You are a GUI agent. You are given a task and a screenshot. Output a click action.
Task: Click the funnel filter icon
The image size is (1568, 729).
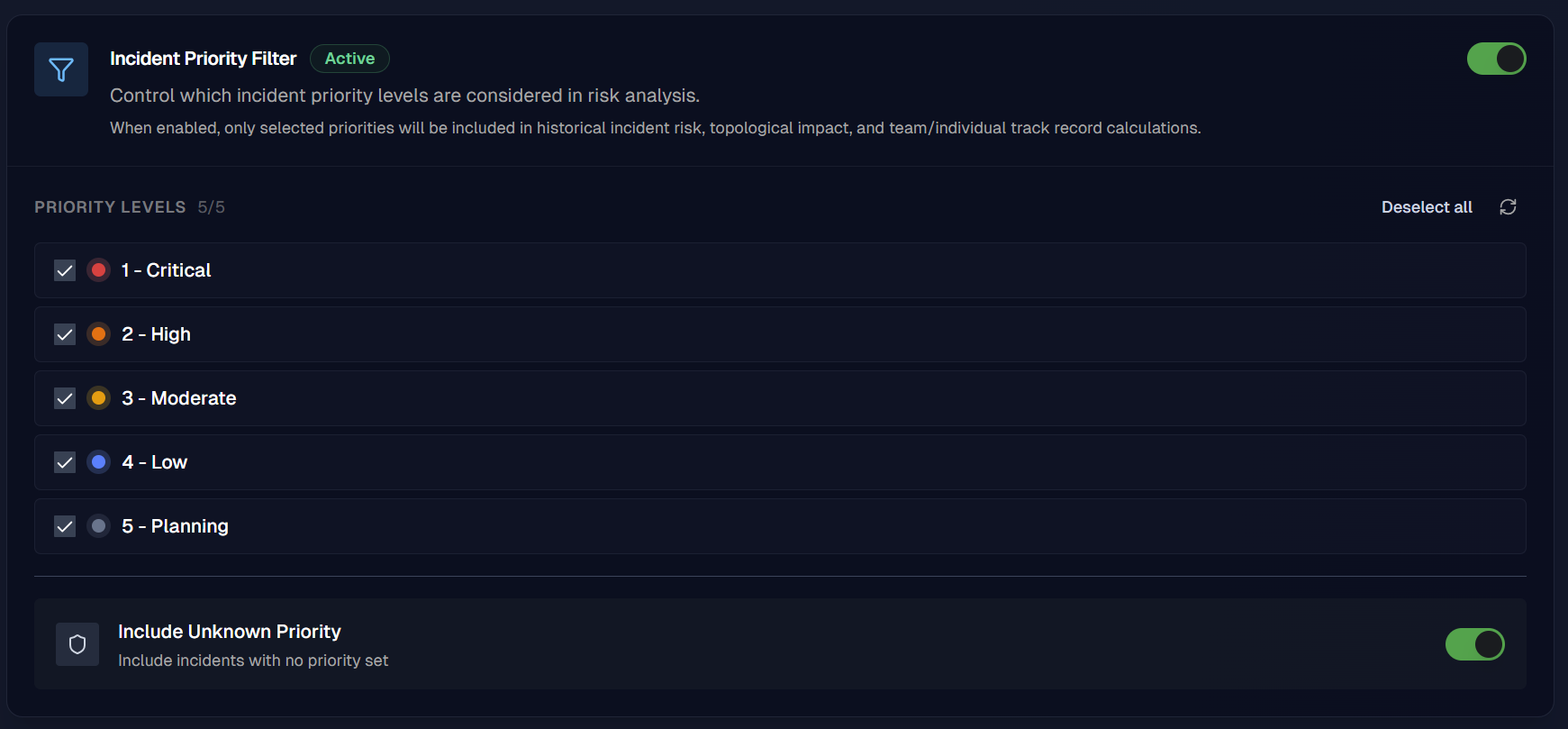click(60, 68)
